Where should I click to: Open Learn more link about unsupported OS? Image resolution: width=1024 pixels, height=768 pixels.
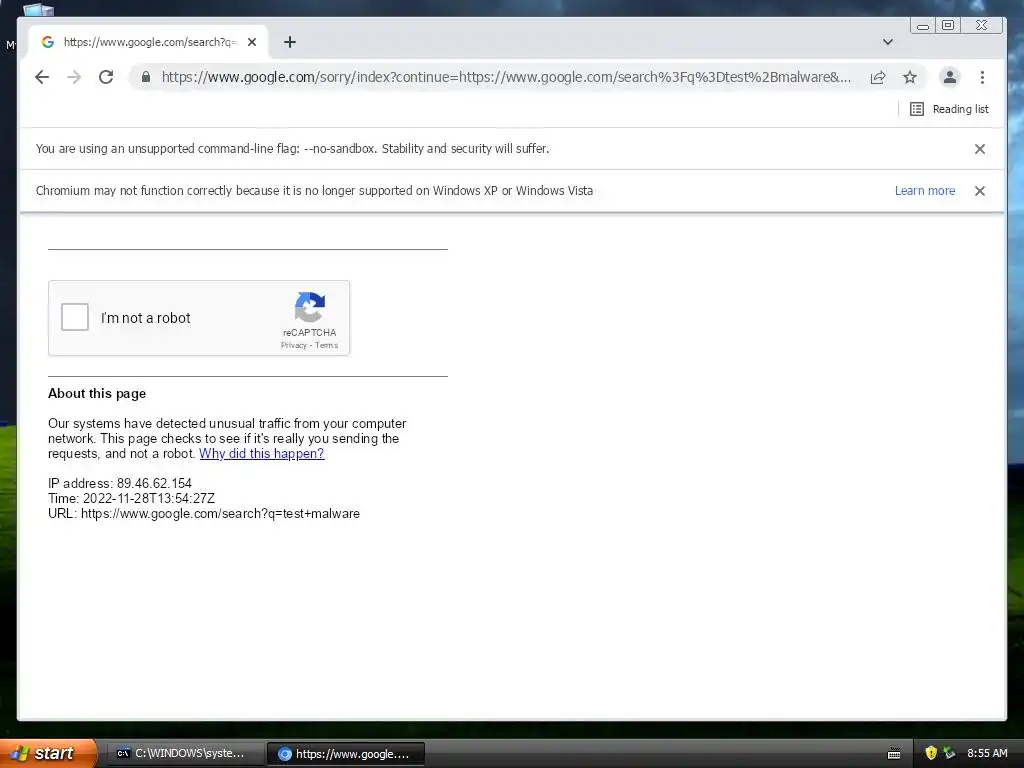pyautogui.click(x=925, y=191)
